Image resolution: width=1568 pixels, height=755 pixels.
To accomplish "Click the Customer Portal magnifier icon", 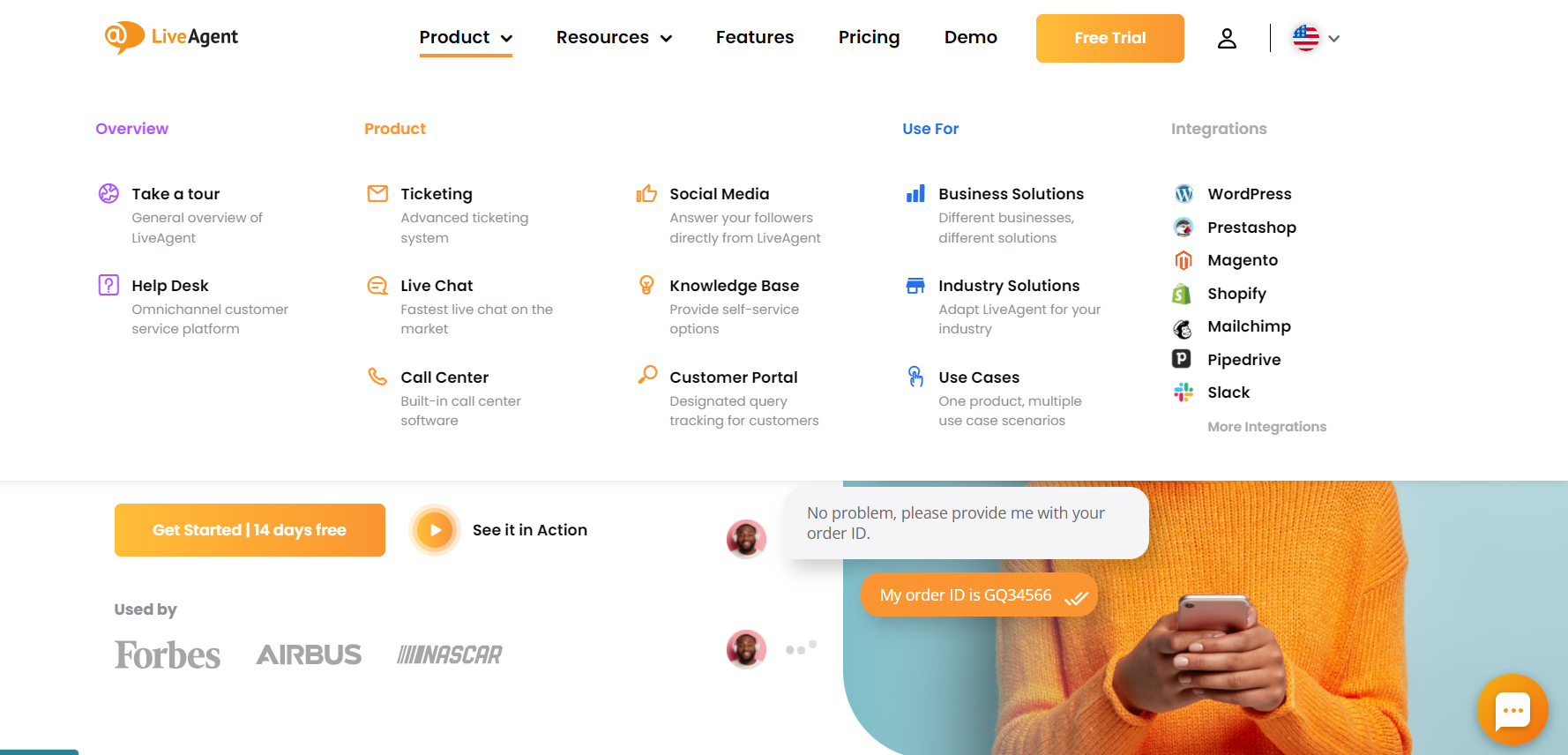I will (x=647, y=375).
